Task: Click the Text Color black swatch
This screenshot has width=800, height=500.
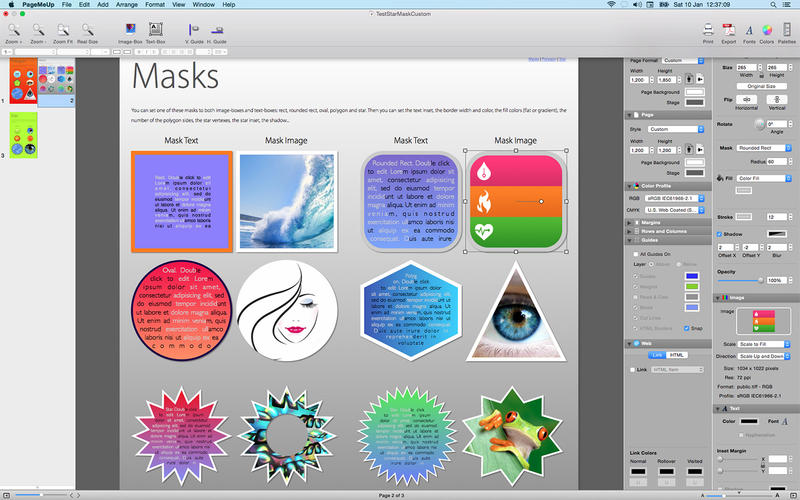Action: 749,421
